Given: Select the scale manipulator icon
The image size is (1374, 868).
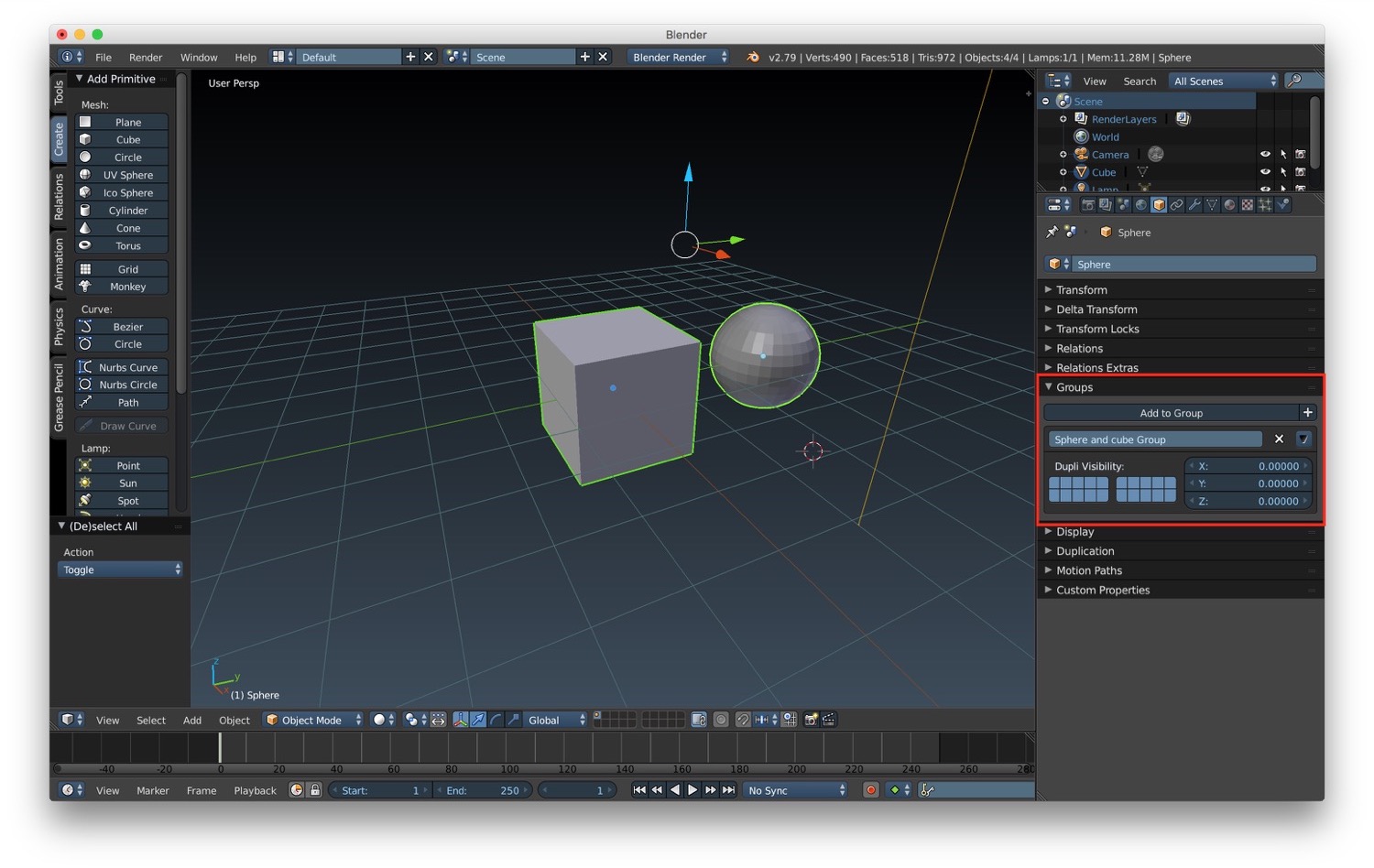Looking at the screenshot, I should pyautogui.click(x=513, y=720).
